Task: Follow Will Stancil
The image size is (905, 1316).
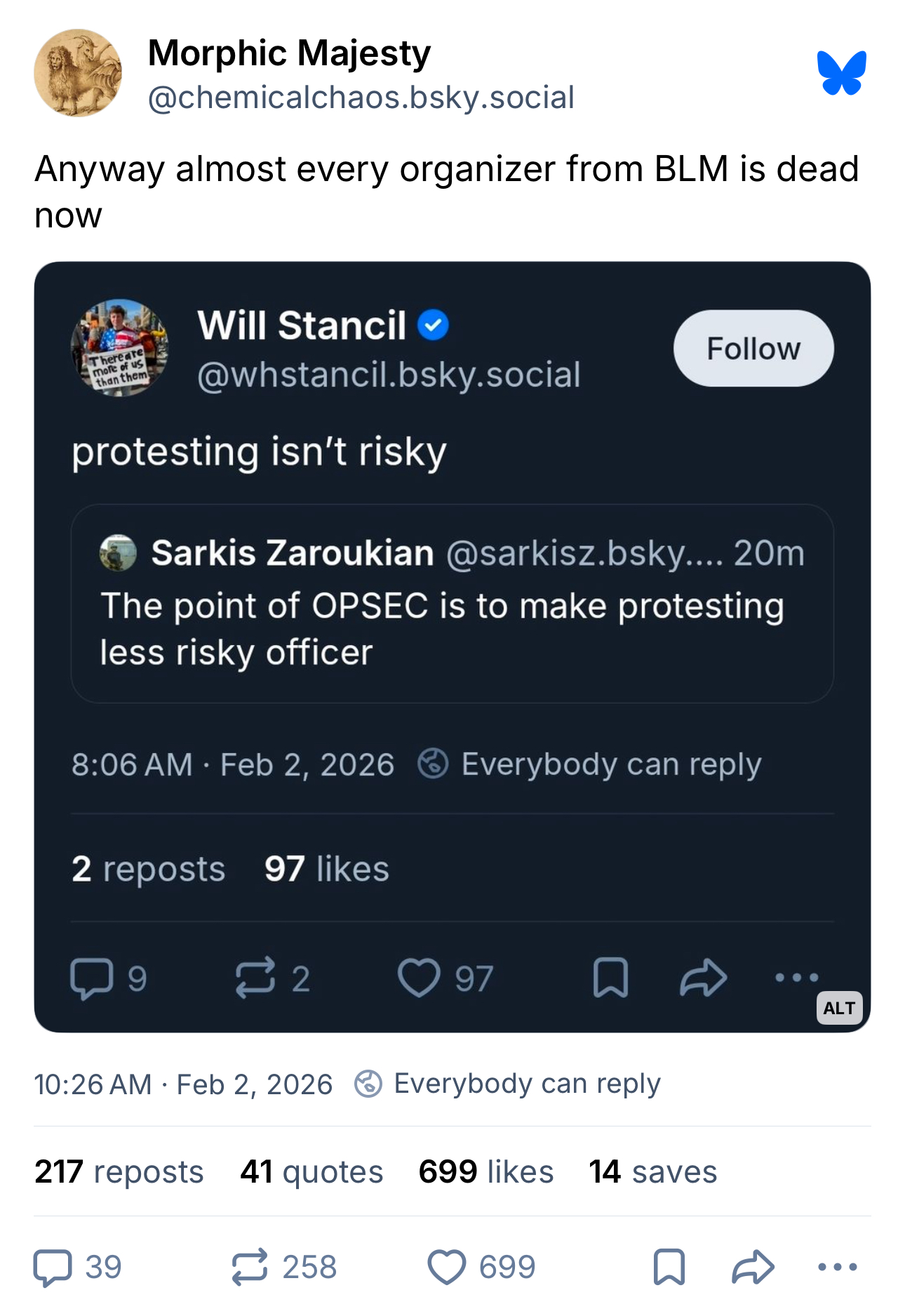Action: pyautogui.click(x=753, y=348)
